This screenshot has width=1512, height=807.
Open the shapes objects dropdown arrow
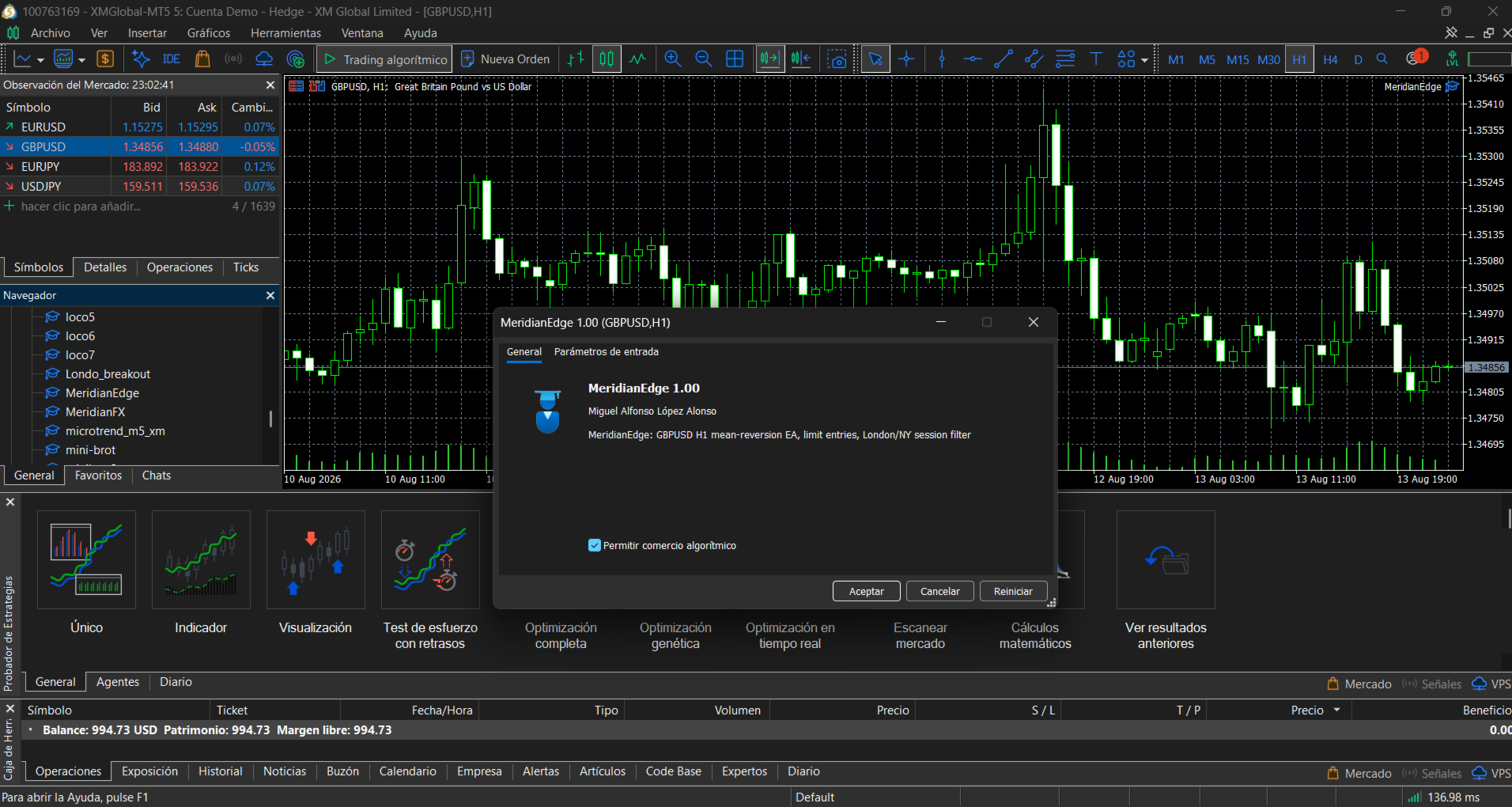coord(1144,60)
